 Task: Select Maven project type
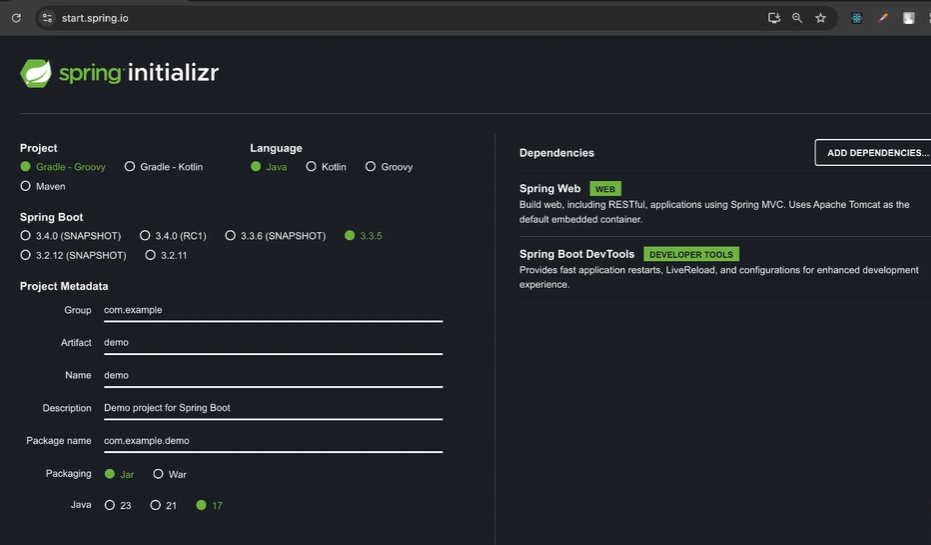pos(43,186)
